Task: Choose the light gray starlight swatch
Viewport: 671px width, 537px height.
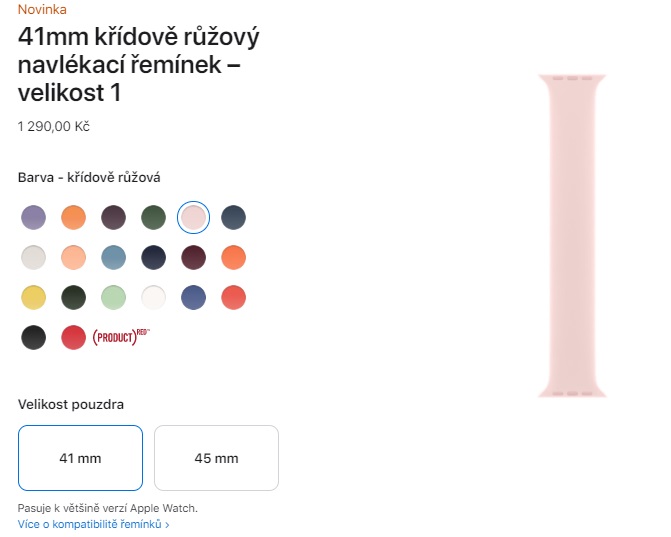Action: 33,257
